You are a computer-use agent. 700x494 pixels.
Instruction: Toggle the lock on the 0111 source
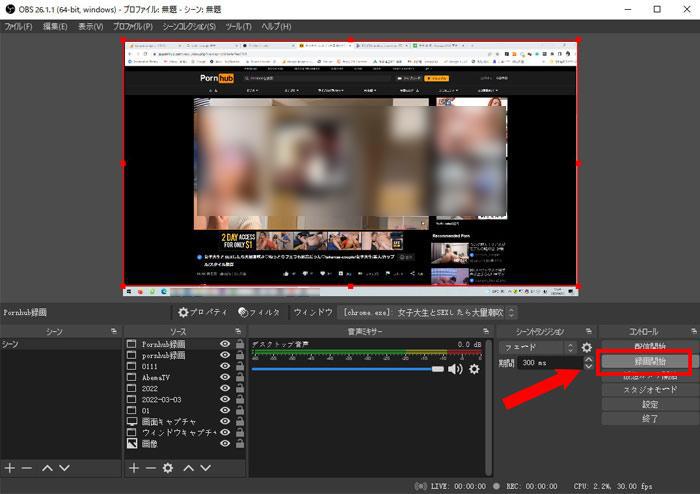240,366
